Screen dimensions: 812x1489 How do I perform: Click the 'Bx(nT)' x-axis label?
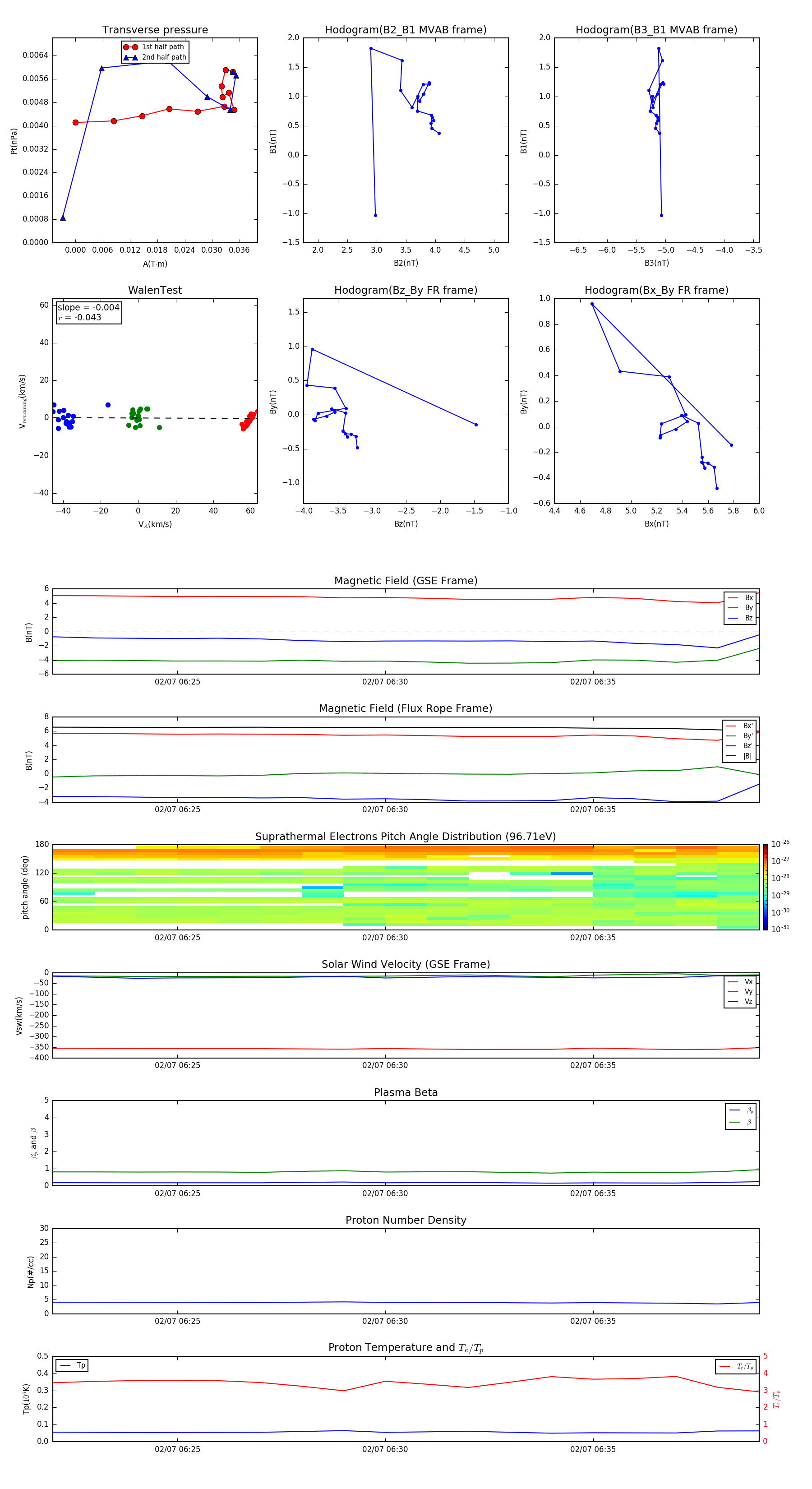656,524
